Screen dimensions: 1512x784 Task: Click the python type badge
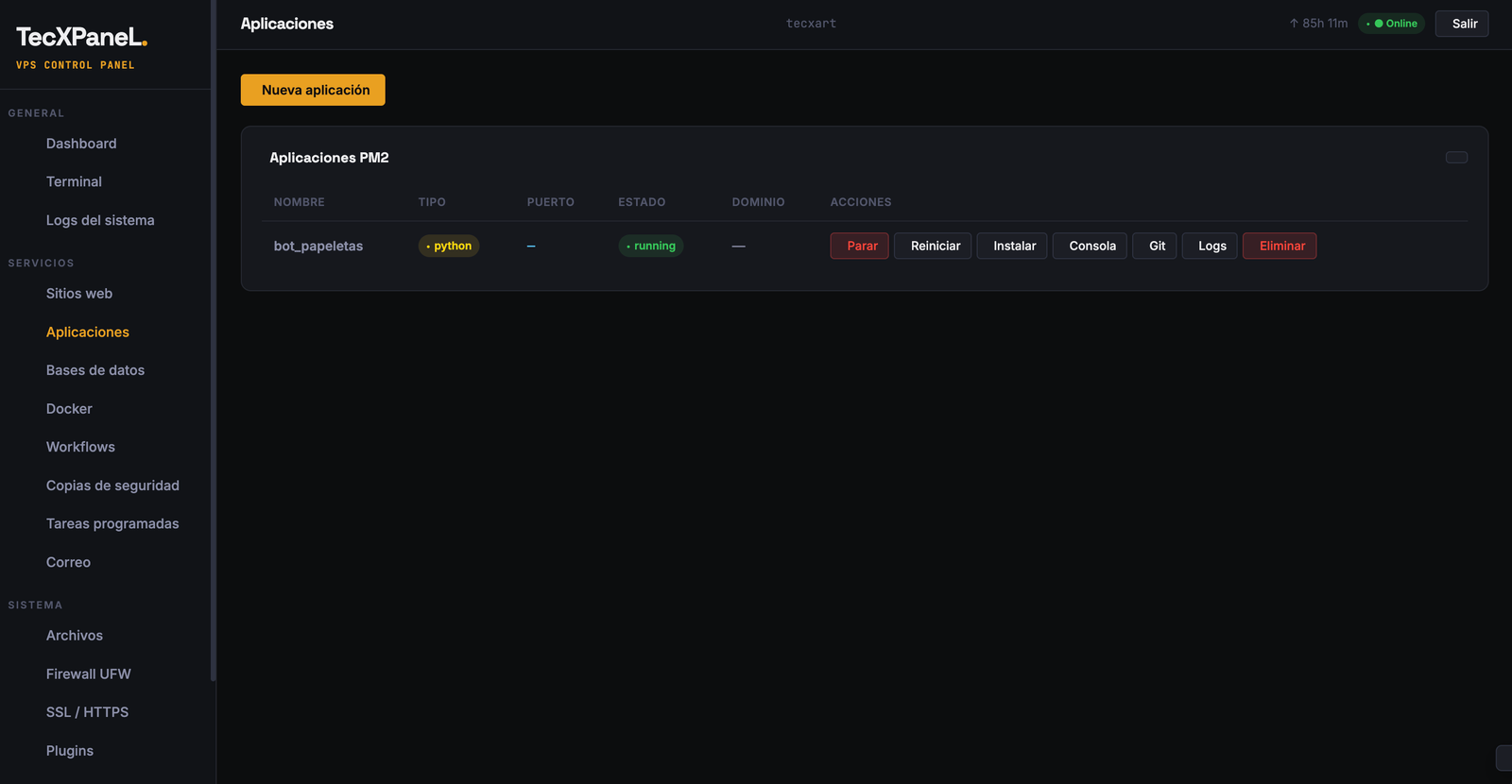(x=449, y=246)
